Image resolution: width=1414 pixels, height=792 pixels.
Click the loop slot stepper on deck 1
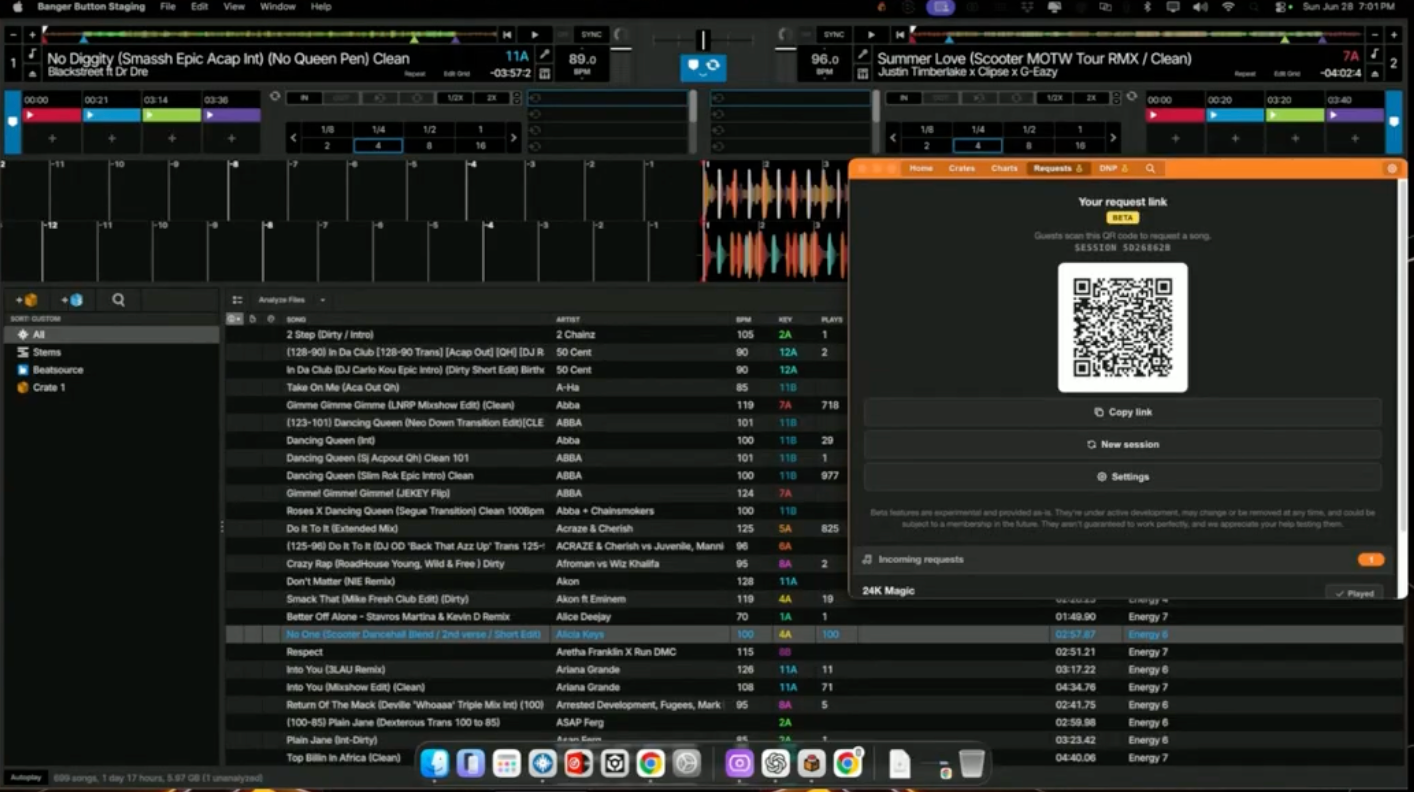pos(516,98)
